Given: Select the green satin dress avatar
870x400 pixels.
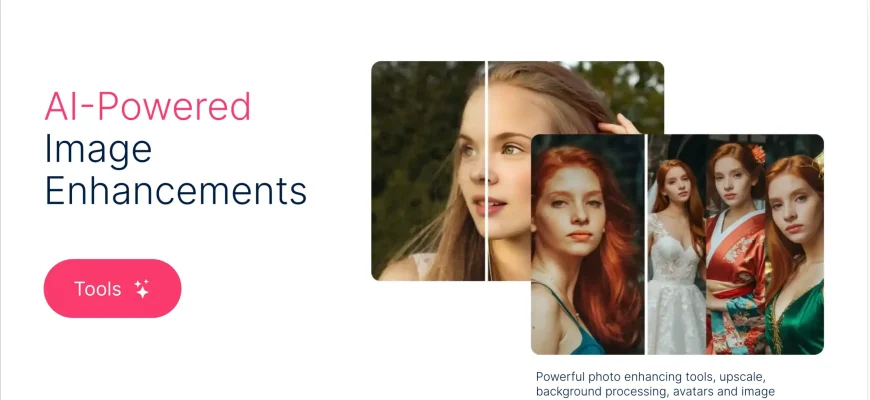Looking at the screenshot, I should pos(795,244).
